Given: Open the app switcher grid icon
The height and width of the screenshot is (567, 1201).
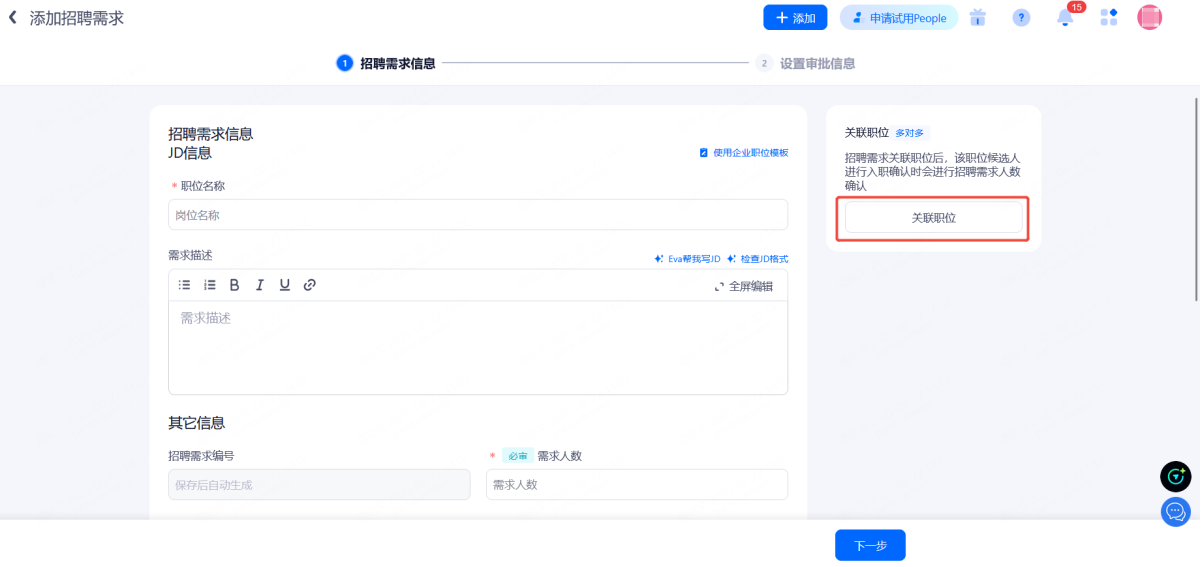Looking at the screenshot, I should pos(1108,18).
